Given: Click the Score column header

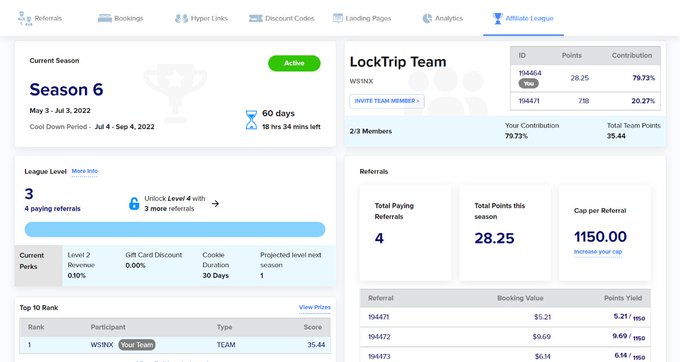Looking at the screenshot, I should pos(313,327).
